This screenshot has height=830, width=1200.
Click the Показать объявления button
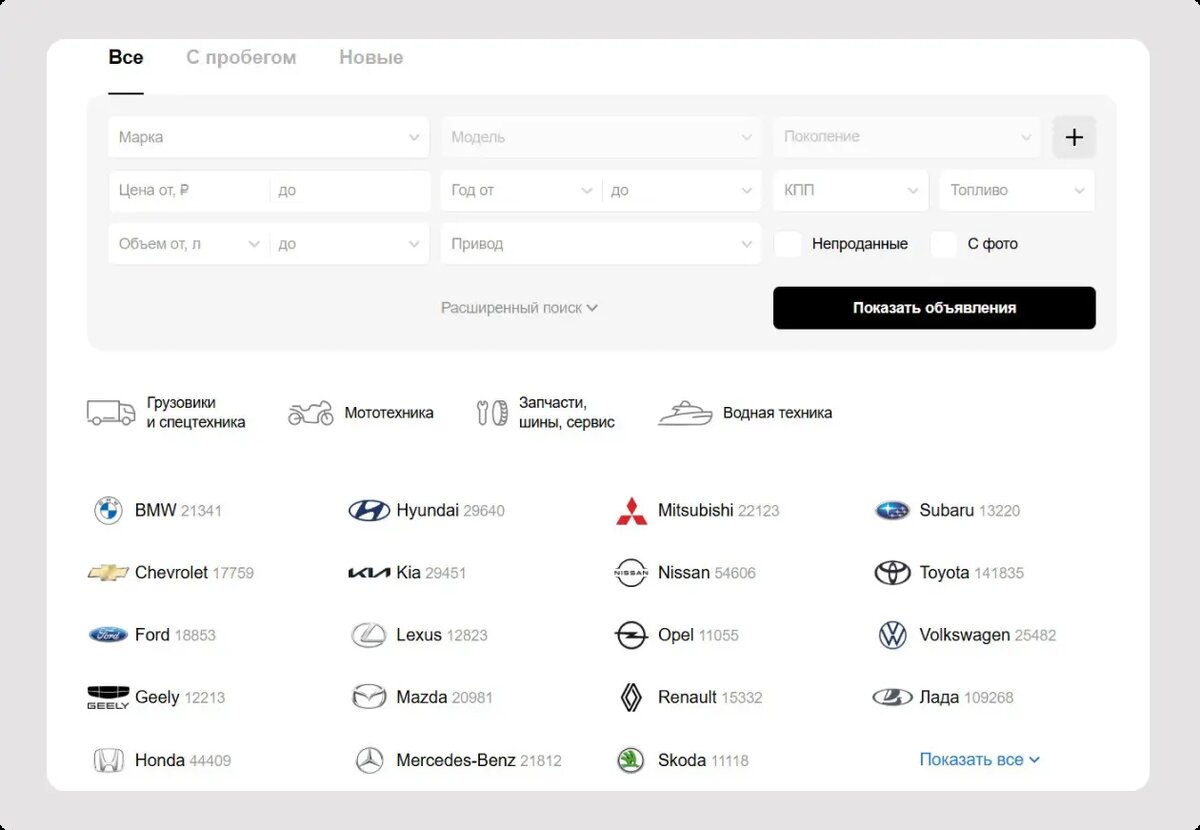pos(934,308)
